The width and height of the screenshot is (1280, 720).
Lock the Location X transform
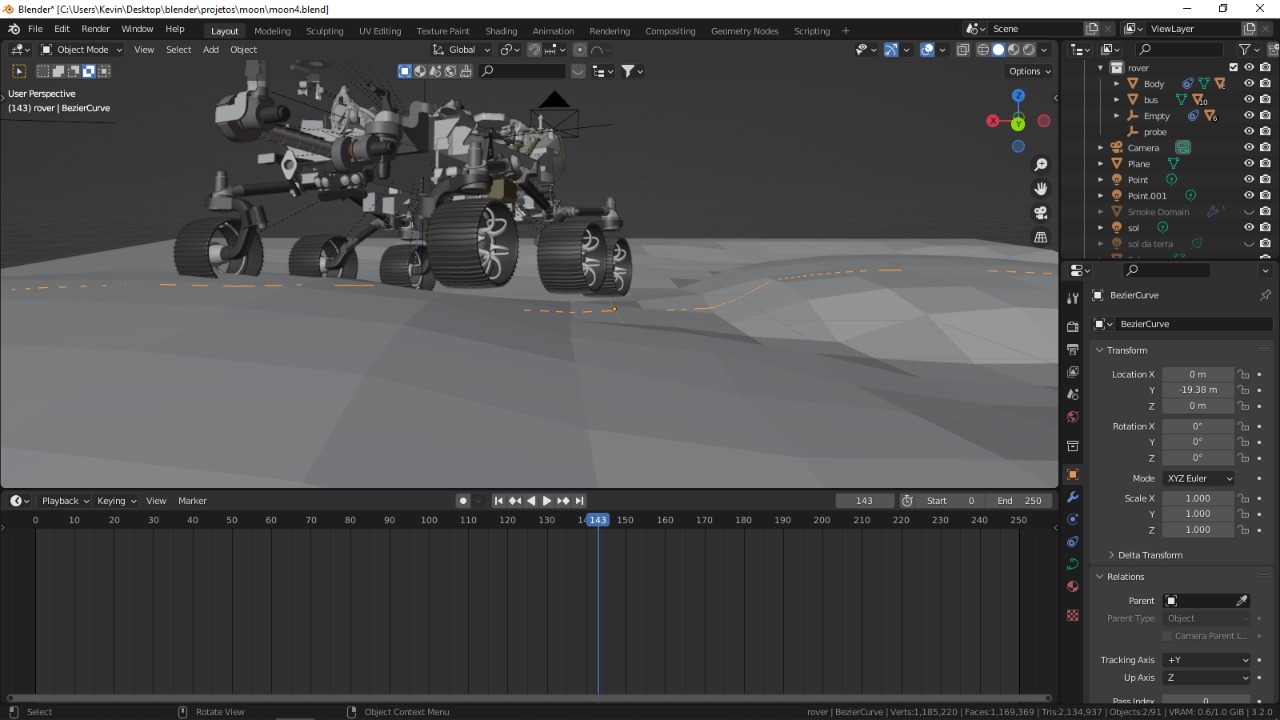[1243, 375]
